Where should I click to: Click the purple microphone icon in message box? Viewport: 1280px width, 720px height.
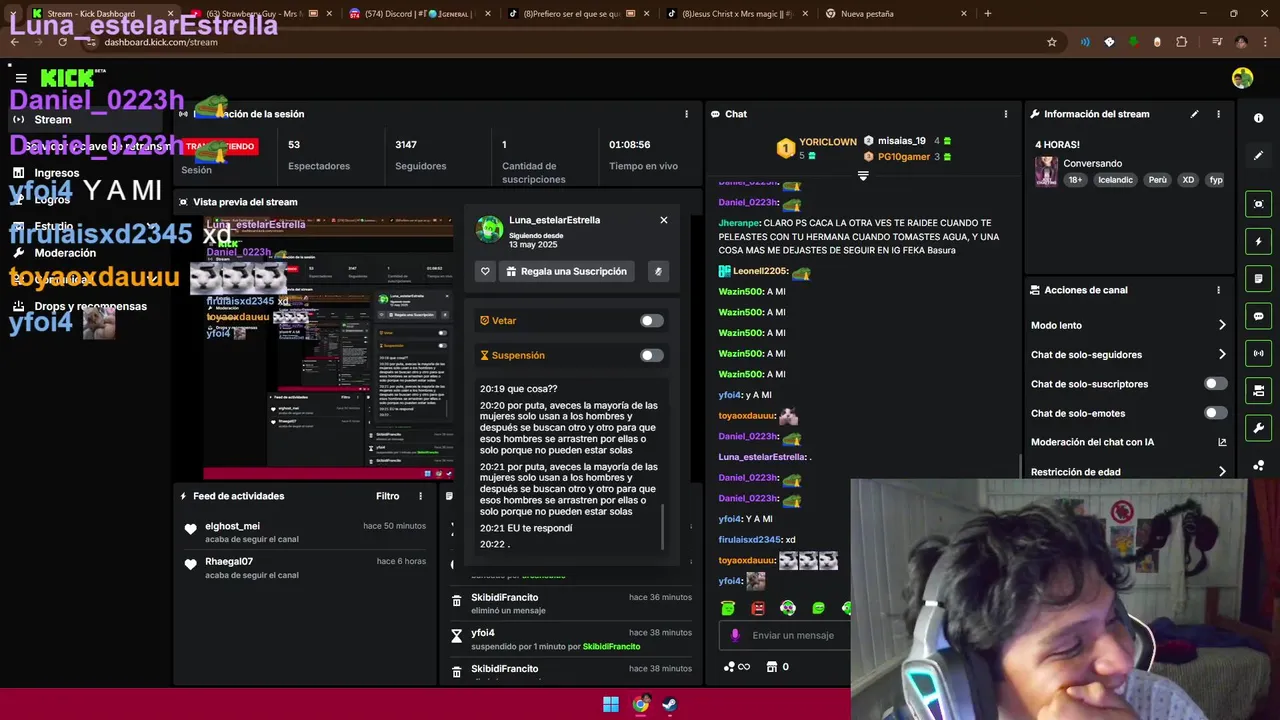735,635
